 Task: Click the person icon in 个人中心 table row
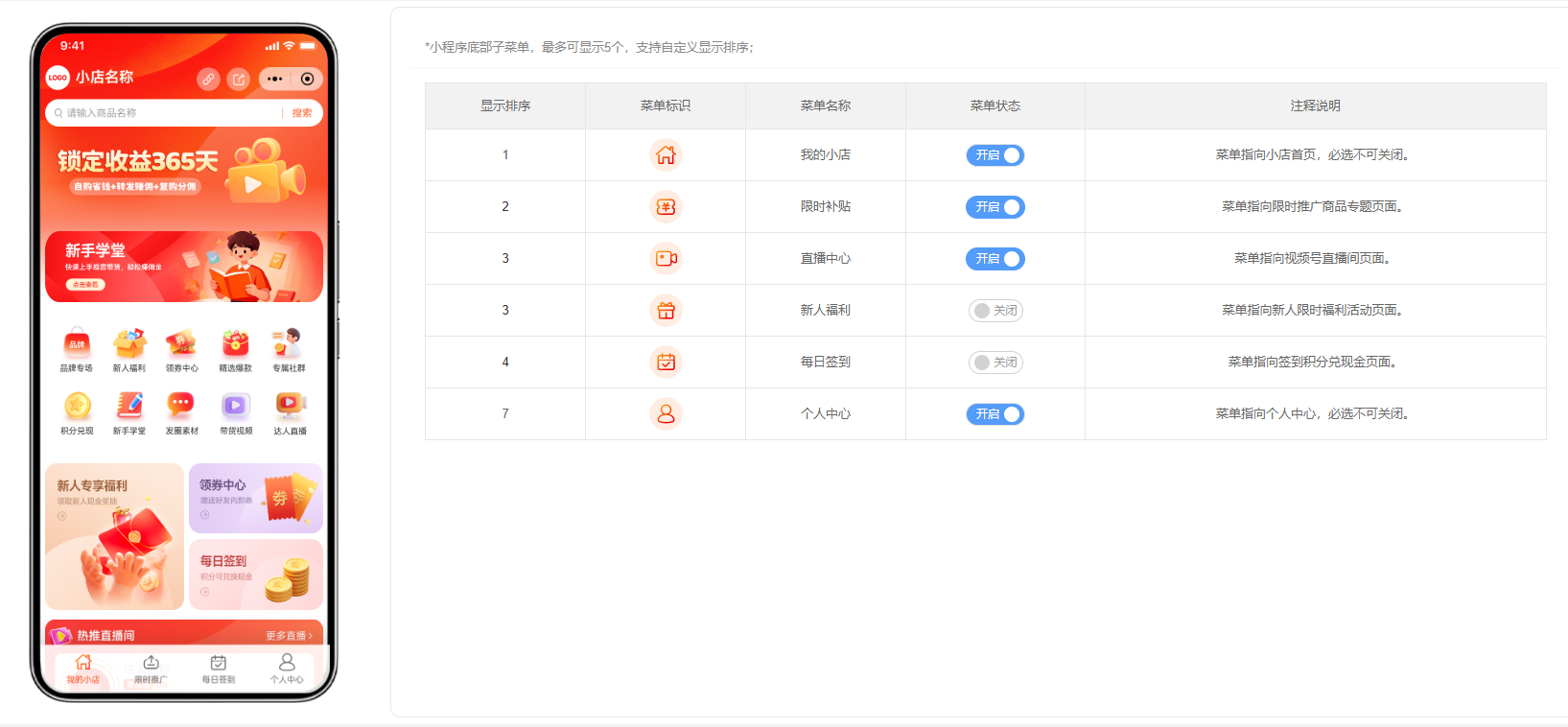tap(666, 413)
